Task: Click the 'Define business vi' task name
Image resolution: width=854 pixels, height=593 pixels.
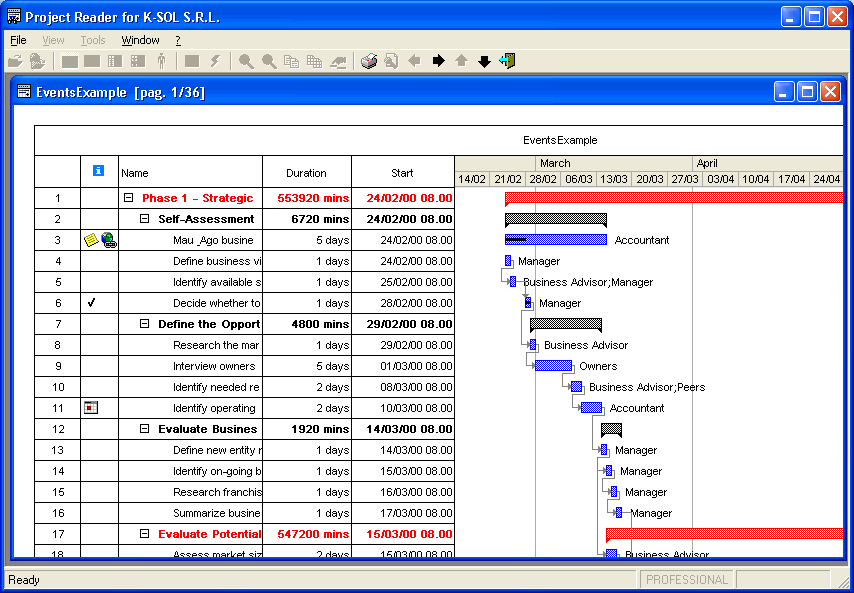Action: pos(217,261)
